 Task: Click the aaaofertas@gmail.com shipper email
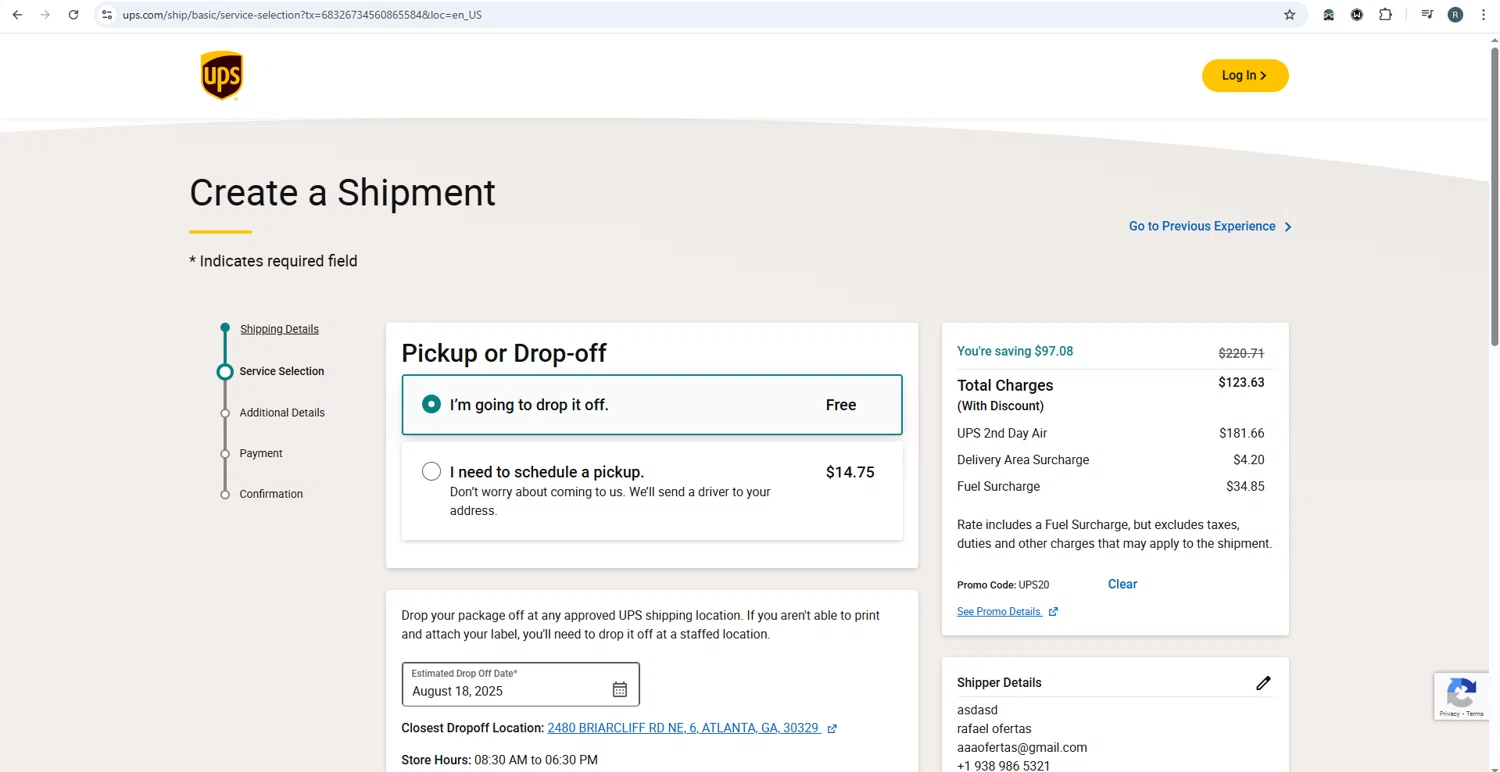click(1022, 747)
